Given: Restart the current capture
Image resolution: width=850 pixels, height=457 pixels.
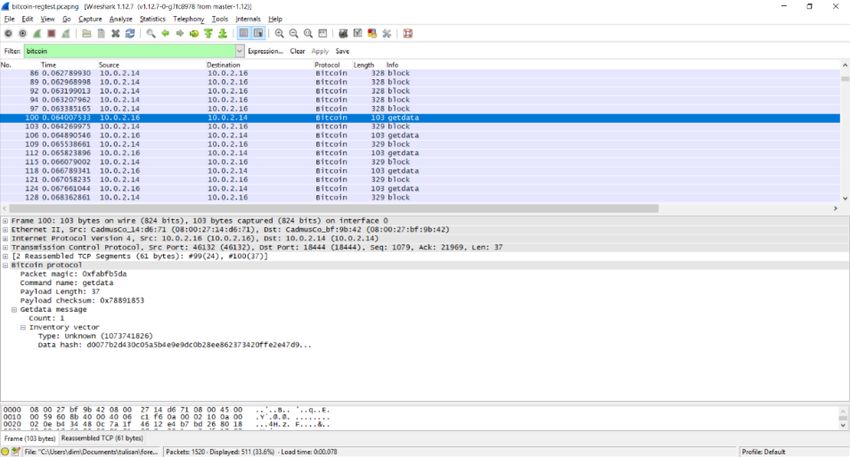Looking at the screenshot, I should coord(66,34).
